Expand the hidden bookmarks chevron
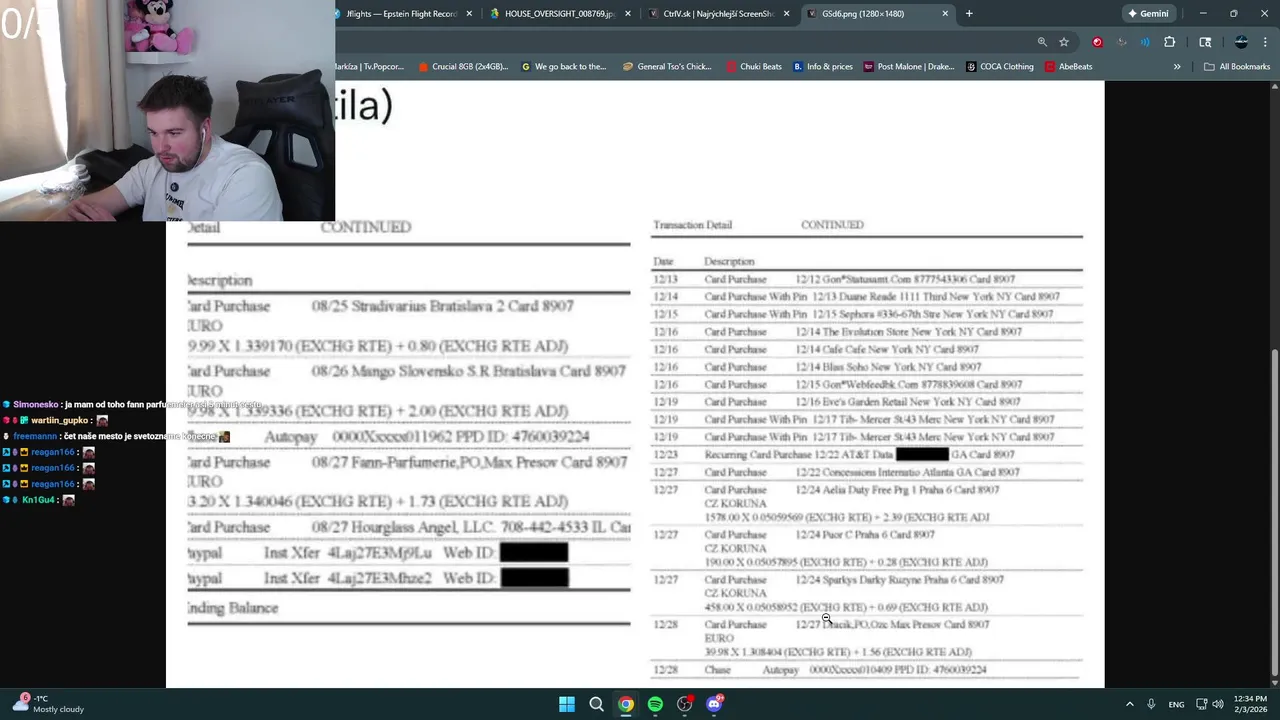1280x720 pixels. tap(1177, 67)
